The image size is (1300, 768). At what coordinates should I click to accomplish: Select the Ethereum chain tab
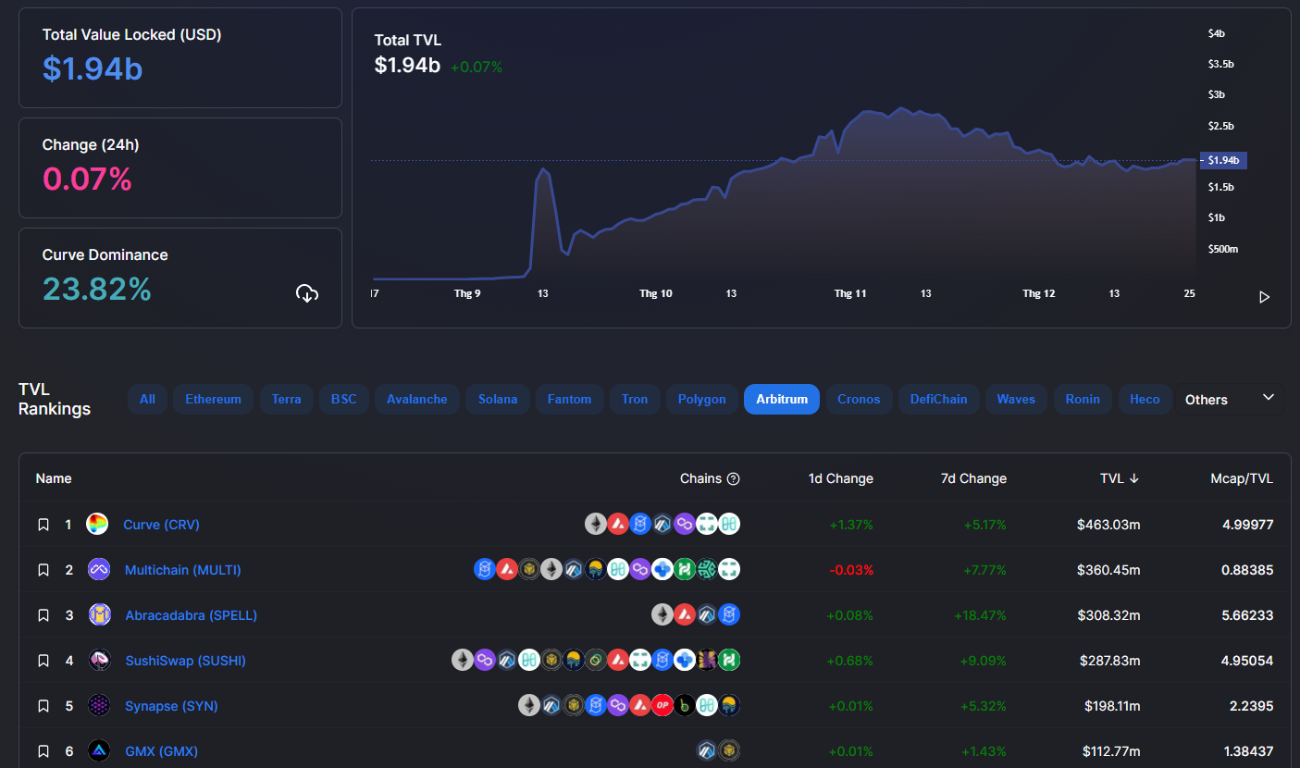click(x=213, y=399)
